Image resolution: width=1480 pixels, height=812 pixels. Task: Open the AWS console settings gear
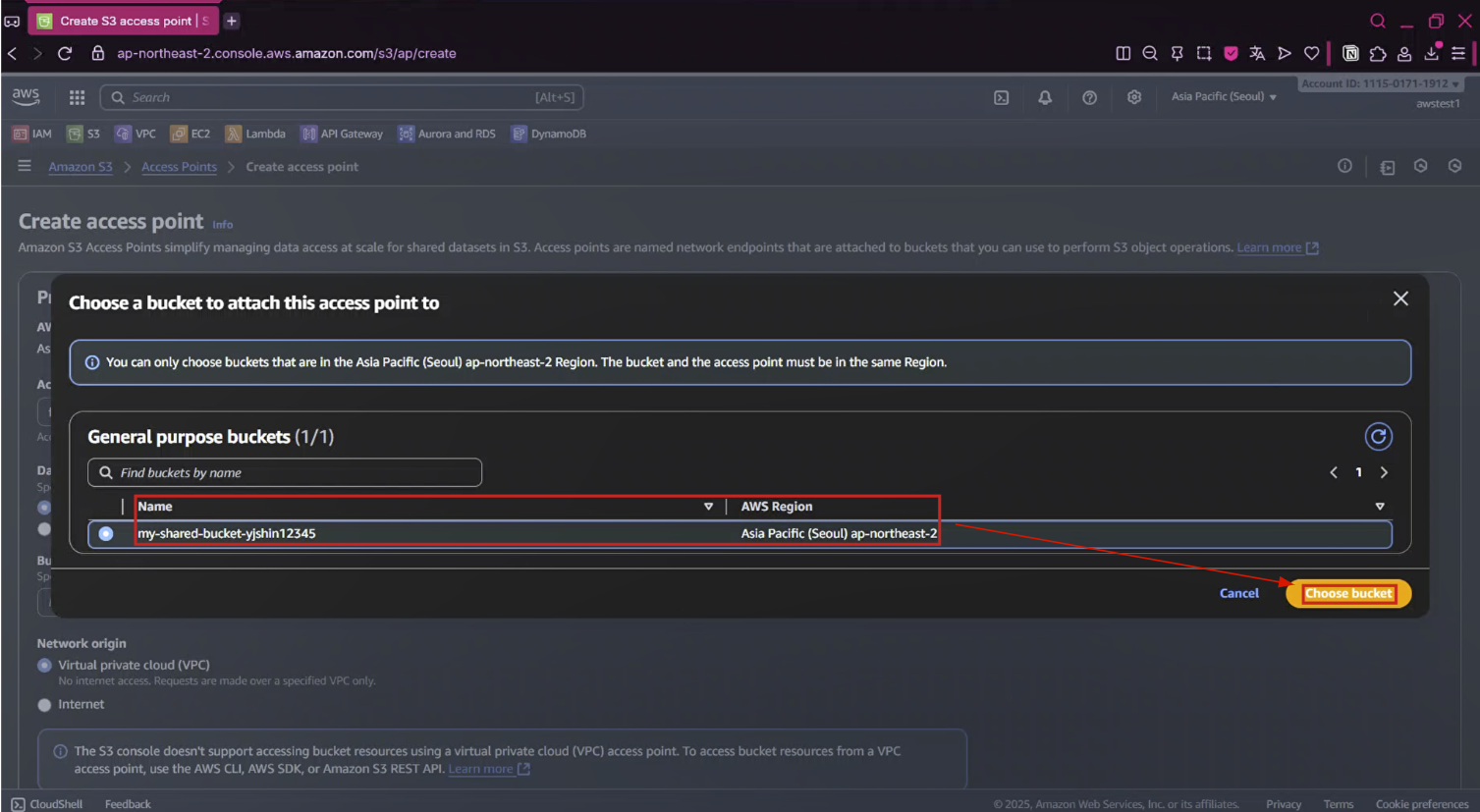pos(1134,97)
